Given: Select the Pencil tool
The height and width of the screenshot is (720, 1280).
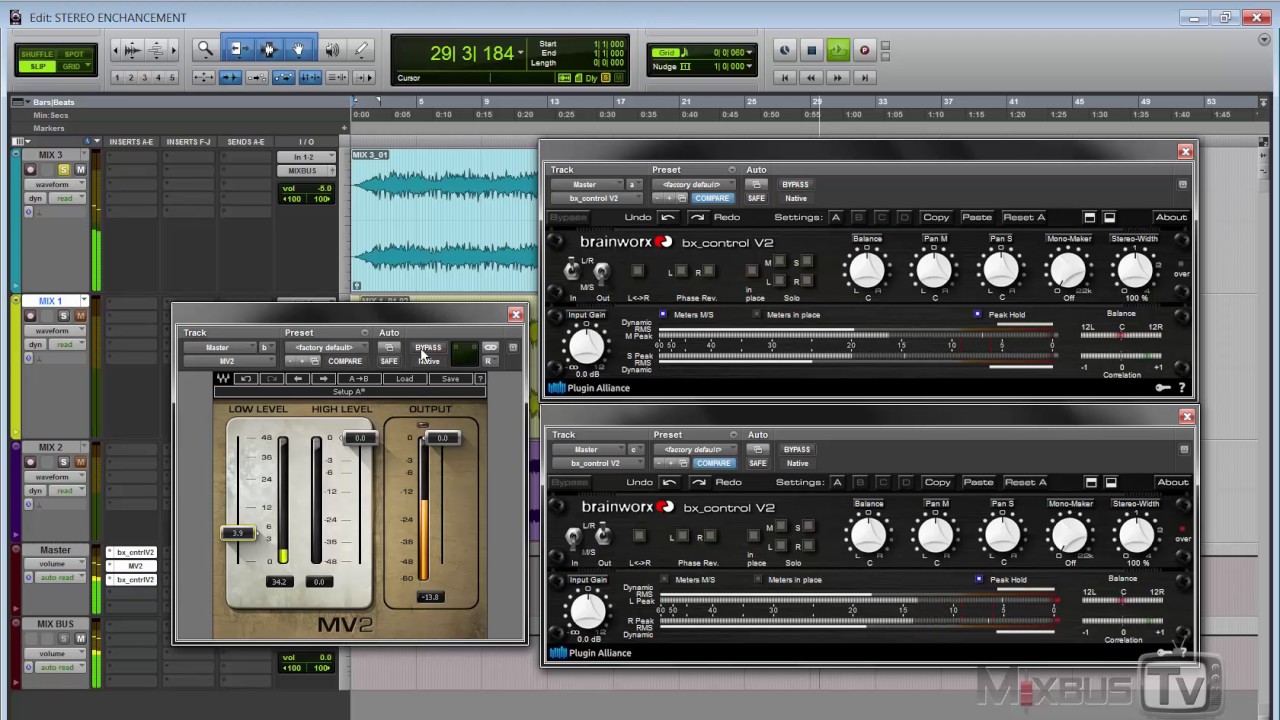Looking at the screenshot, I should (x=362, y=49).
